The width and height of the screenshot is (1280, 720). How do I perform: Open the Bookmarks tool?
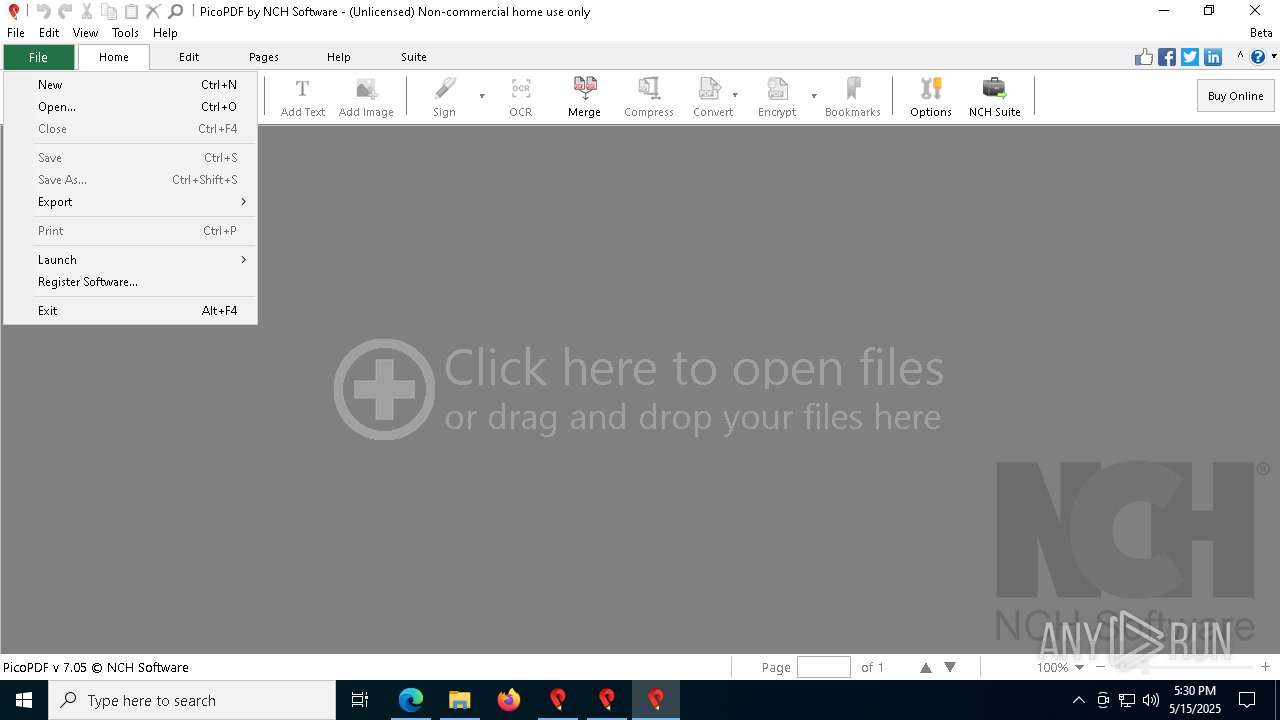click(853, 98)
